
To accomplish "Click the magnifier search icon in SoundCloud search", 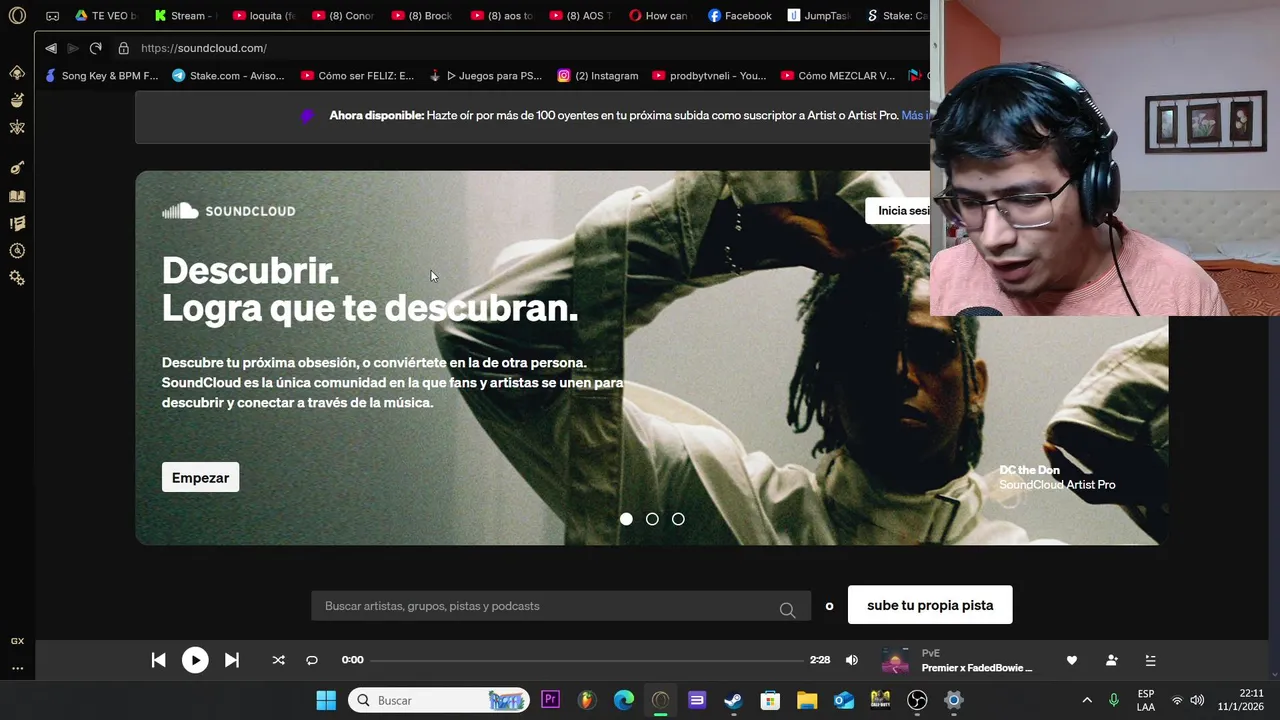I will (787, 609).
